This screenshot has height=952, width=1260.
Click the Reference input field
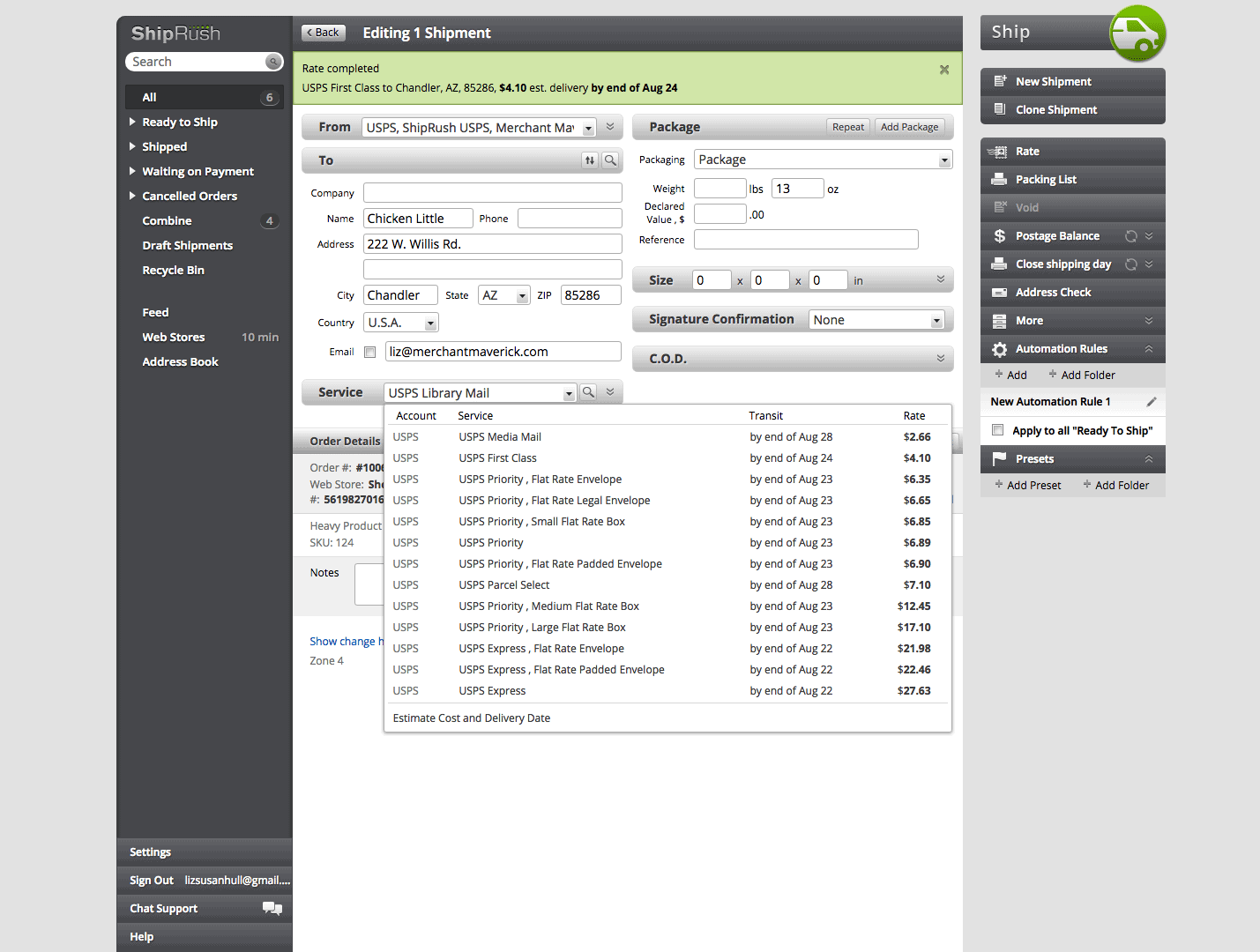(806, 240)
